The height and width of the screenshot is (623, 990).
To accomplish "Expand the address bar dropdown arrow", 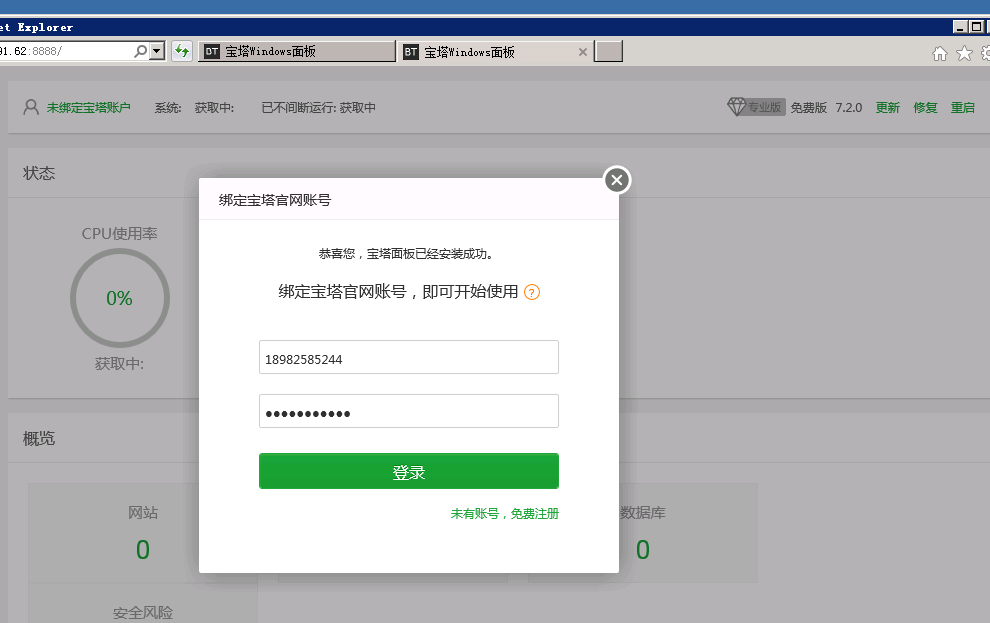I will pyautogui.click(x=157, y=51).
